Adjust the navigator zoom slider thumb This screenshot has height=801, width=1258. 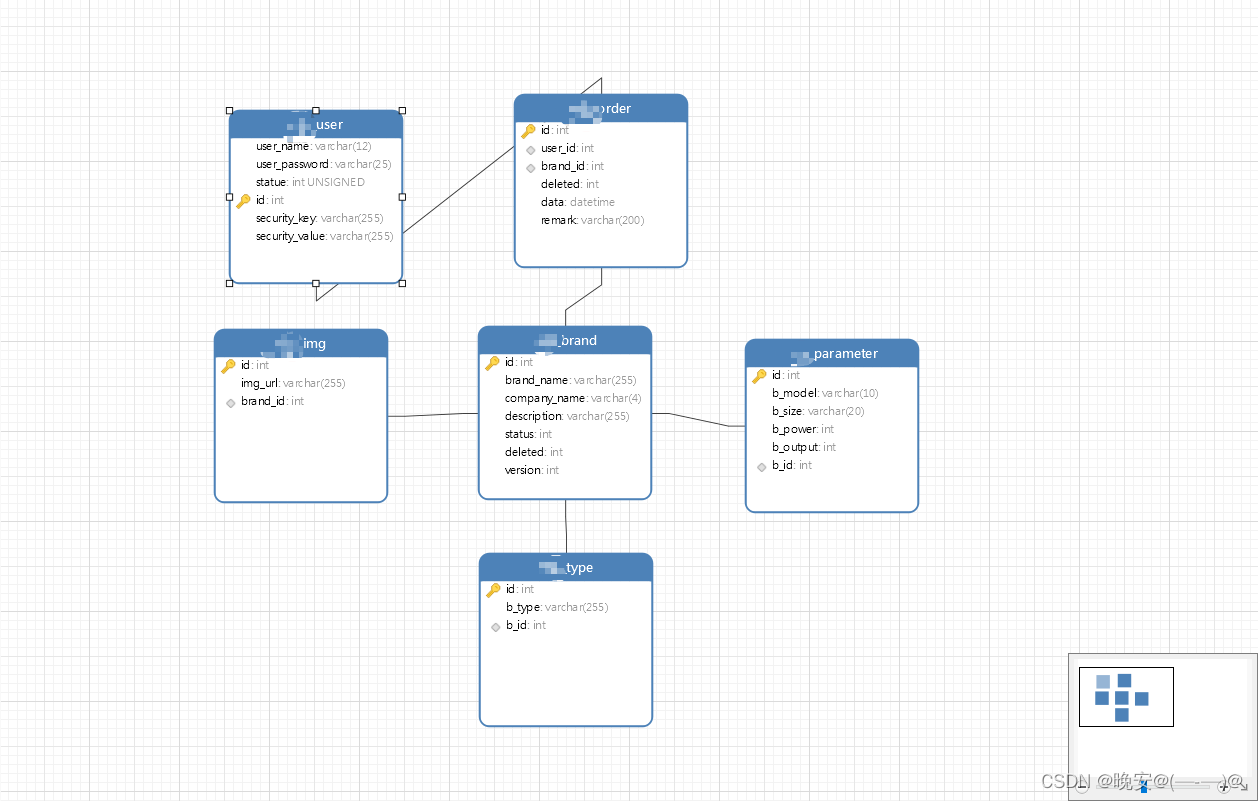coord(1144,788)
